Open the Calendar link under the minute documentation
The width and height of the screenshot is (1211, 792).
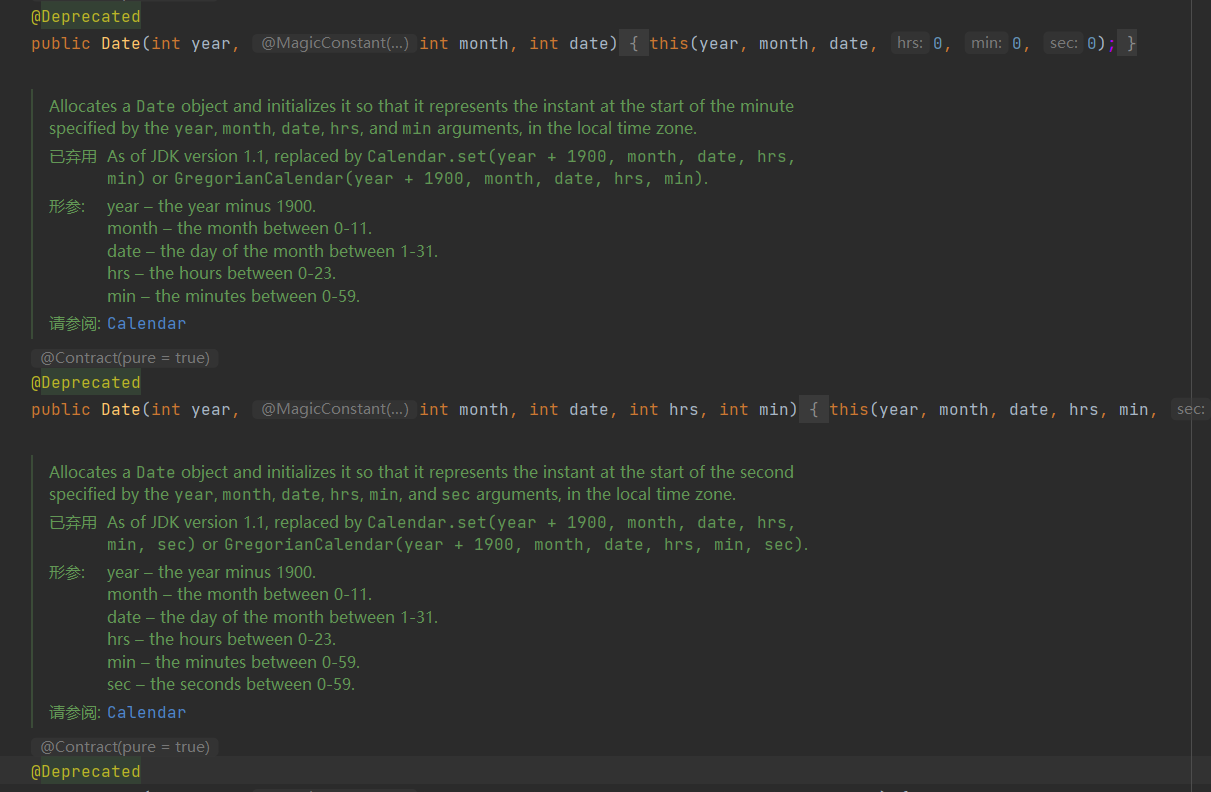(146, 324)
